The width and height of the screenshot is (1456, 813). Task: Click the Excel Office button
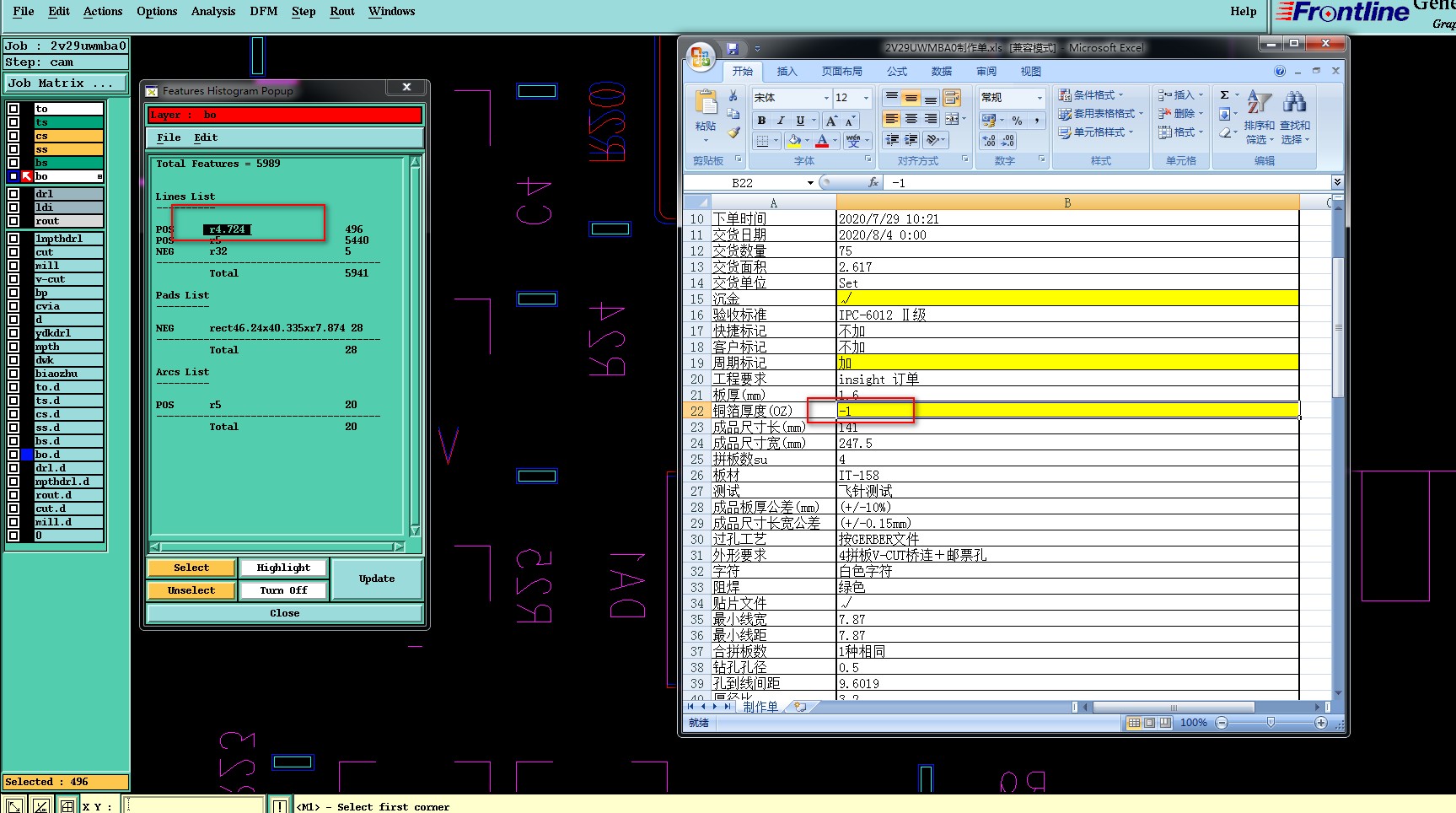(x=701, y=57)
